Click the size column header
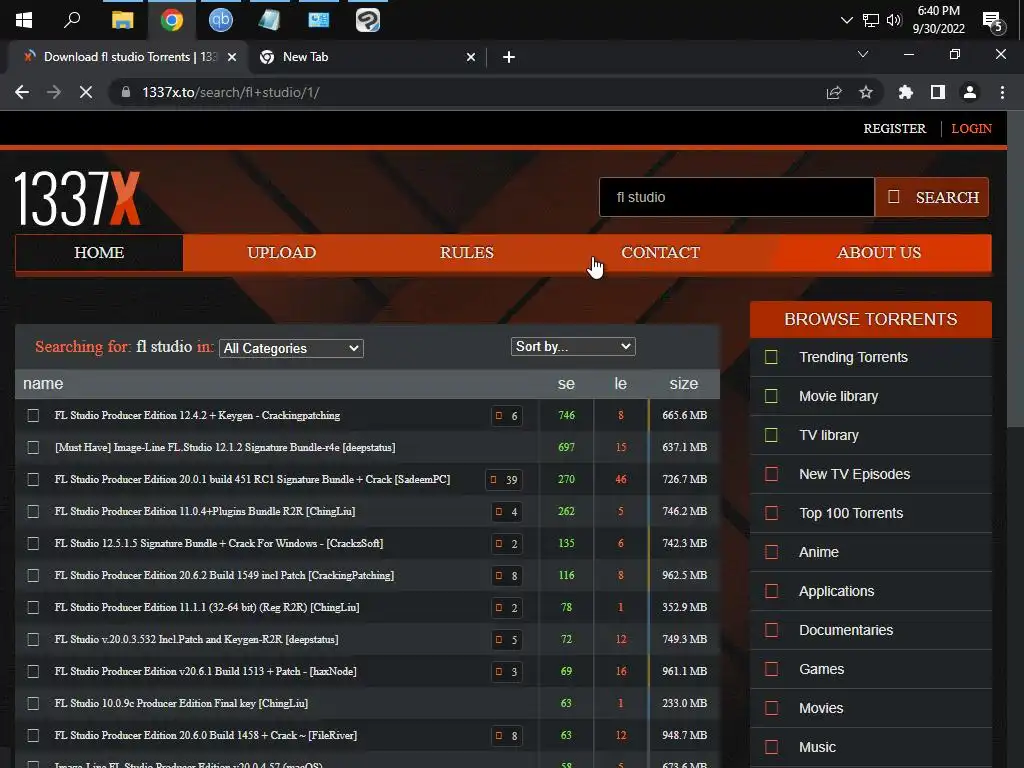 [x=684, y=384]
